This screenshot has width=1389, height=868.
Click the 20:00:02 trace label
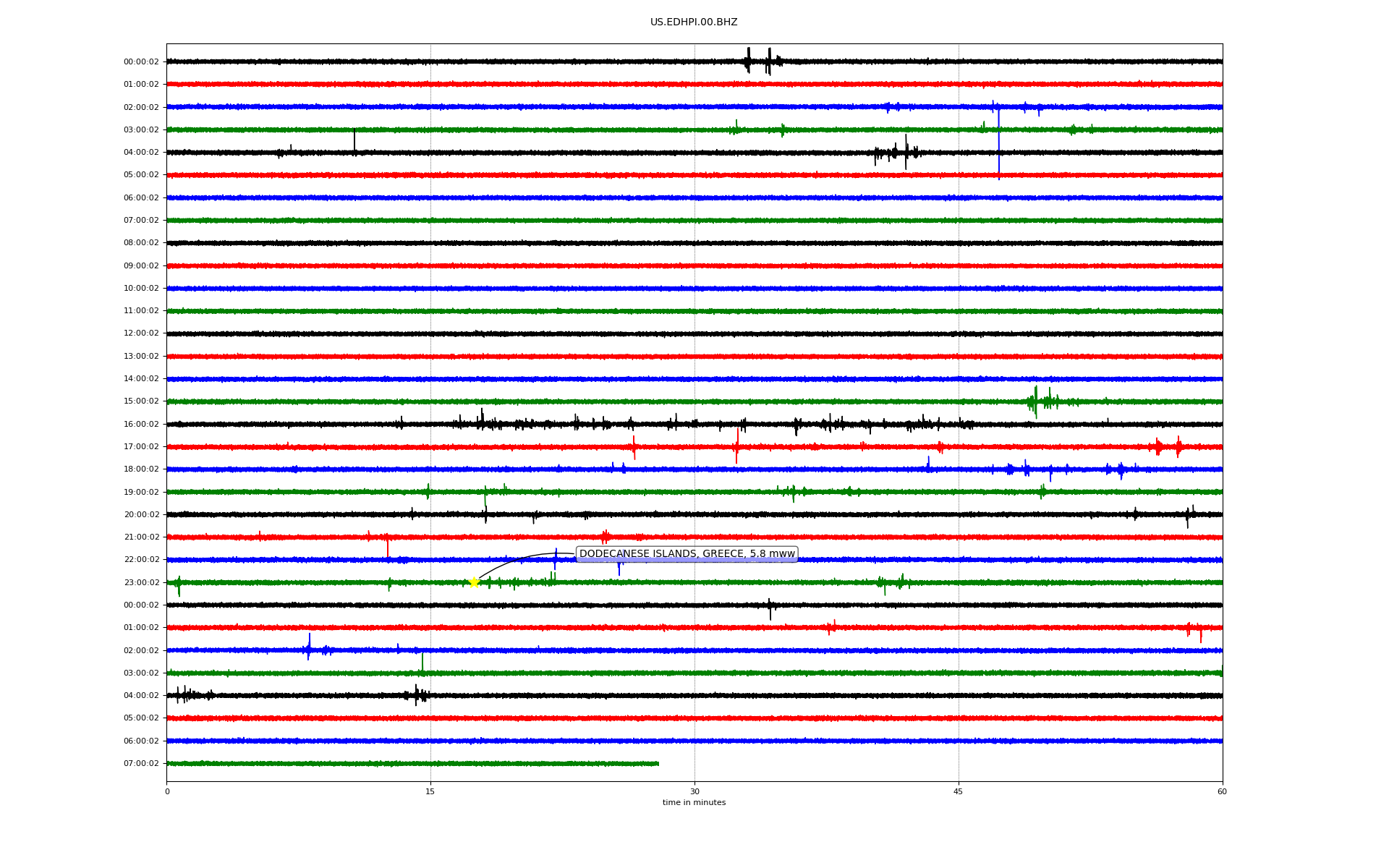coord(141,515)
